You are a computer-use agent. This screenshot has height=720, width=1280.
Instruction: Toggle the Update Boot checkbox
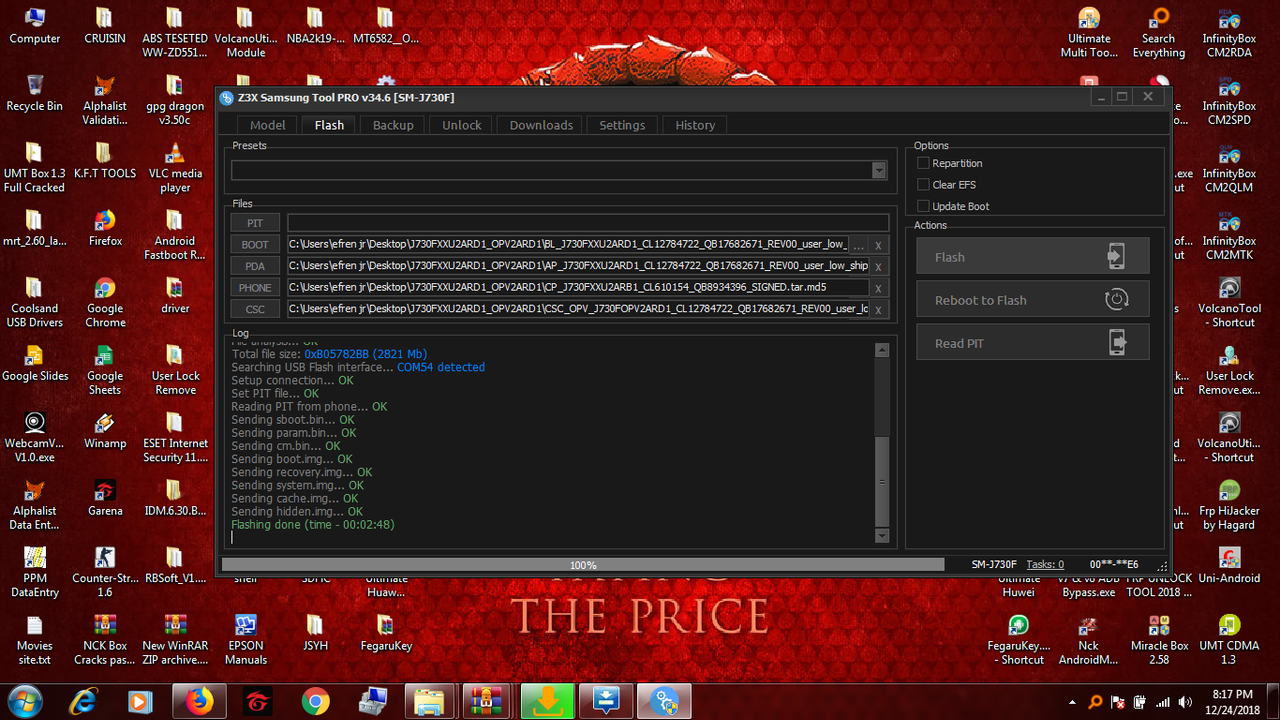[x=923, y=206]
